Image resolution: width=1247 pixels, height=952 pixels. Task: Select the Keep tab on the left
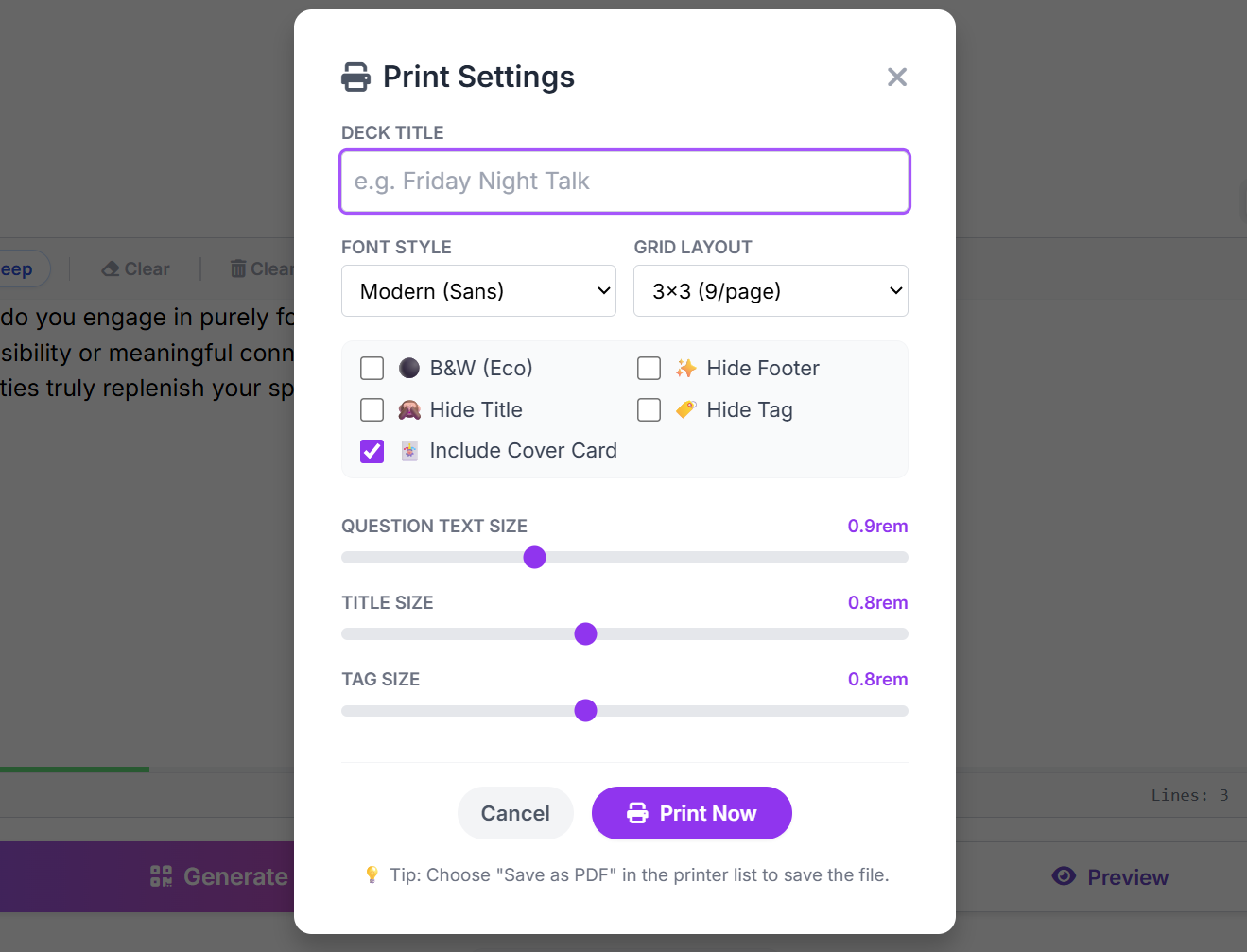(17, 268)
